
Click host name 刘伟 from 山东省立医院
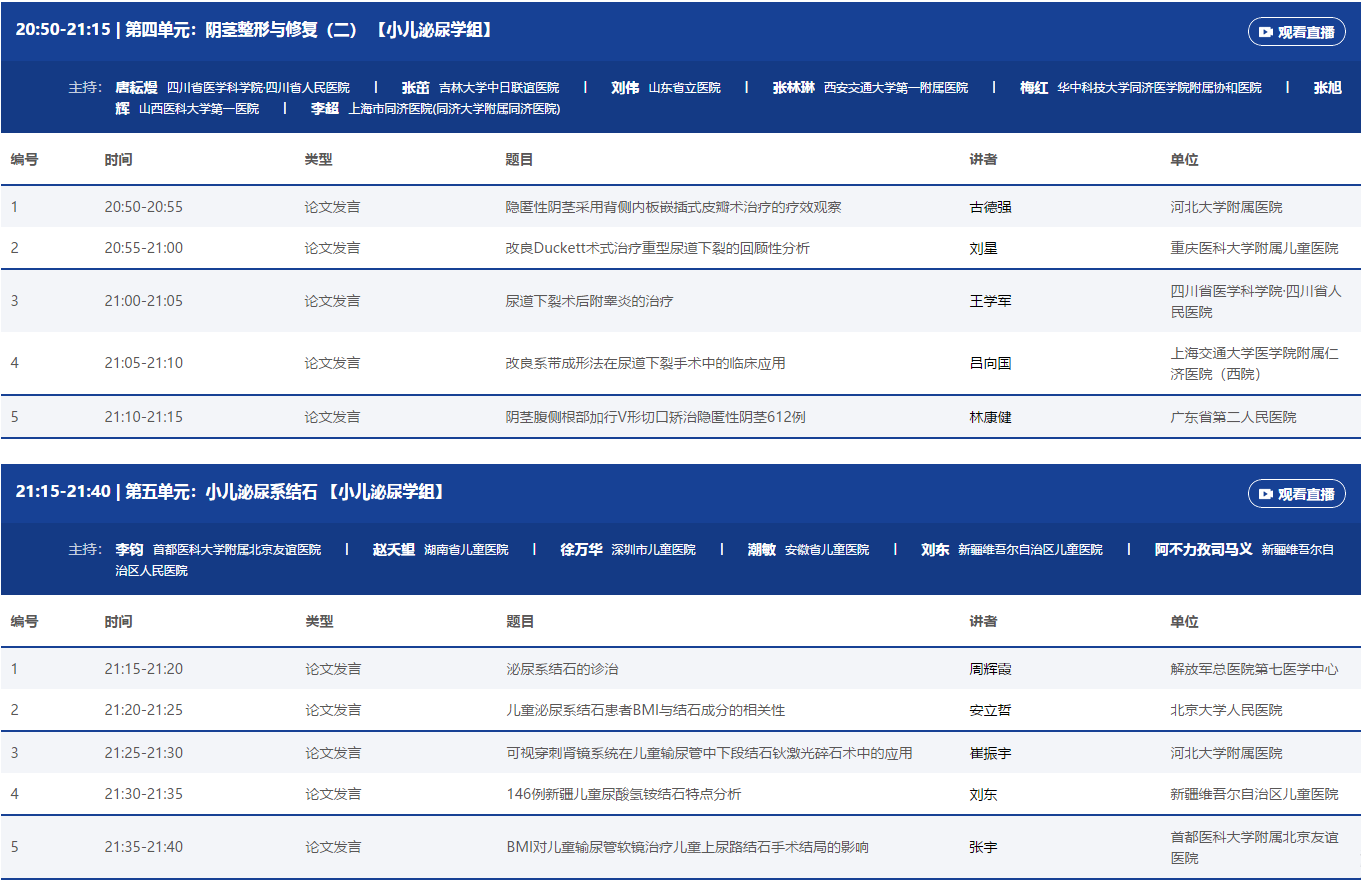click(625, 88)
